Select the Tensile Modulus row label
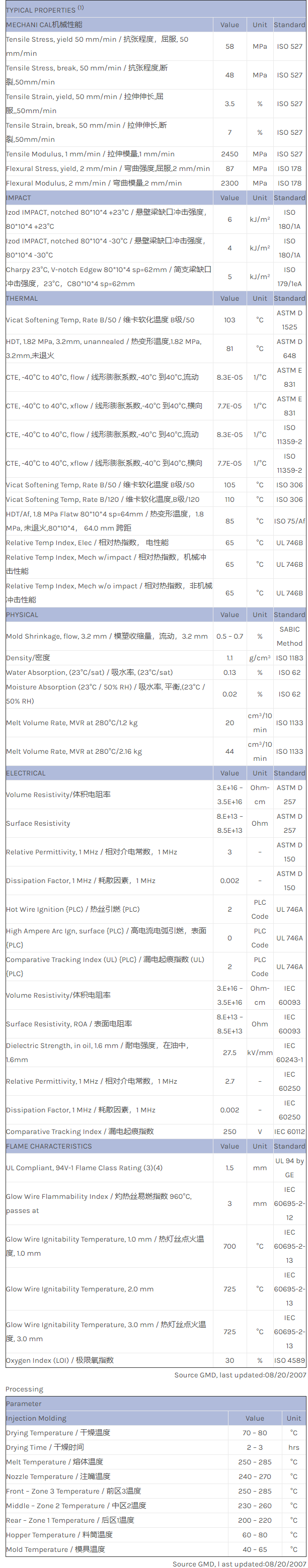This screenshot has height=1568, width=308. pyautogui.click(x=90, y=154)
